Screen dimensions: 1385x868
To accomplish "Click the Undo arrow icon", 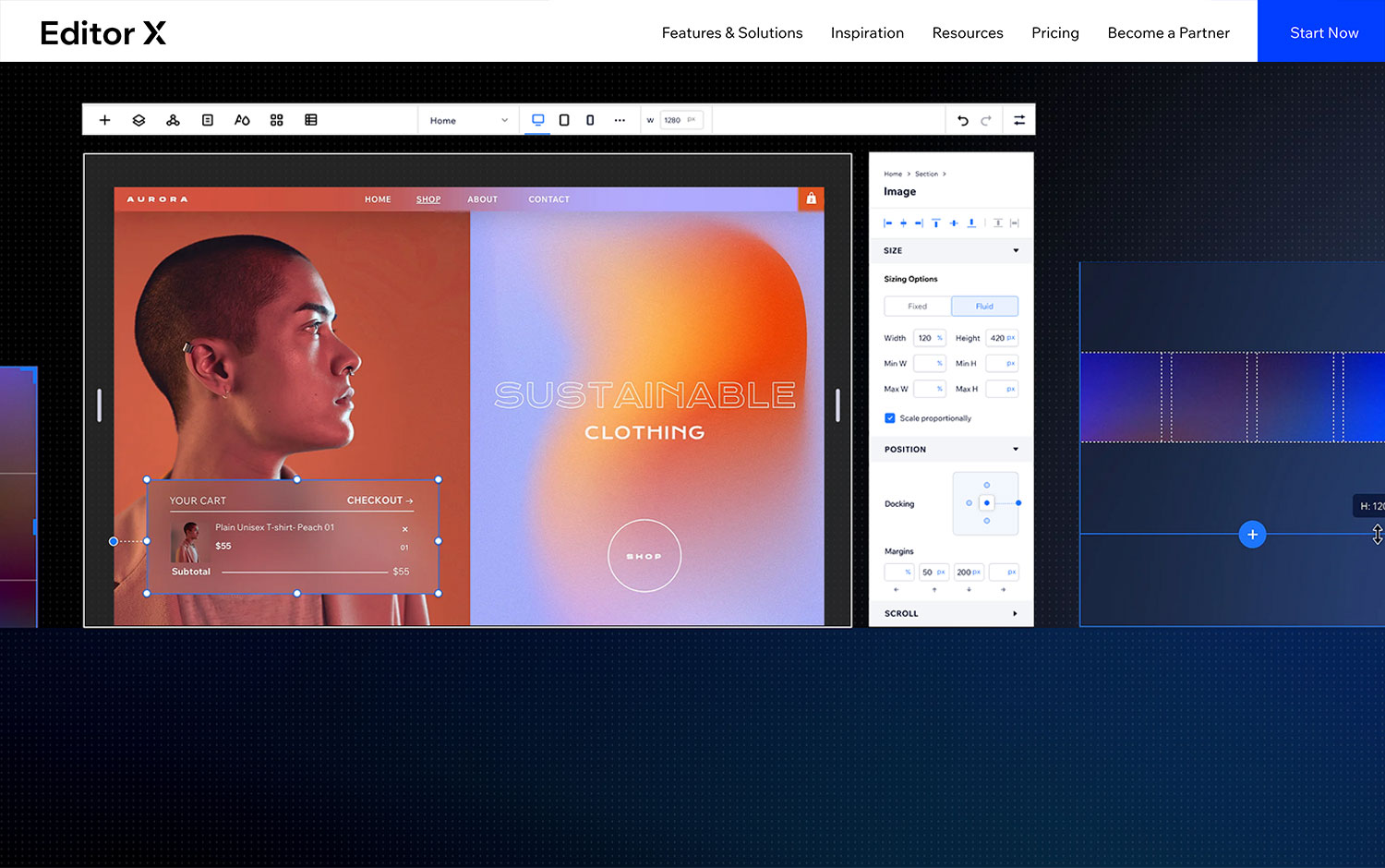I will point(962,119).
